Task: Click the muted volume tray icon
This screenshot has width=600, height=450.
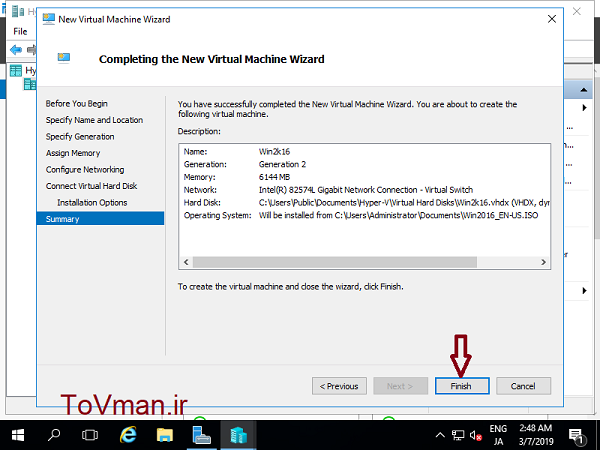Action: [476, 435]
